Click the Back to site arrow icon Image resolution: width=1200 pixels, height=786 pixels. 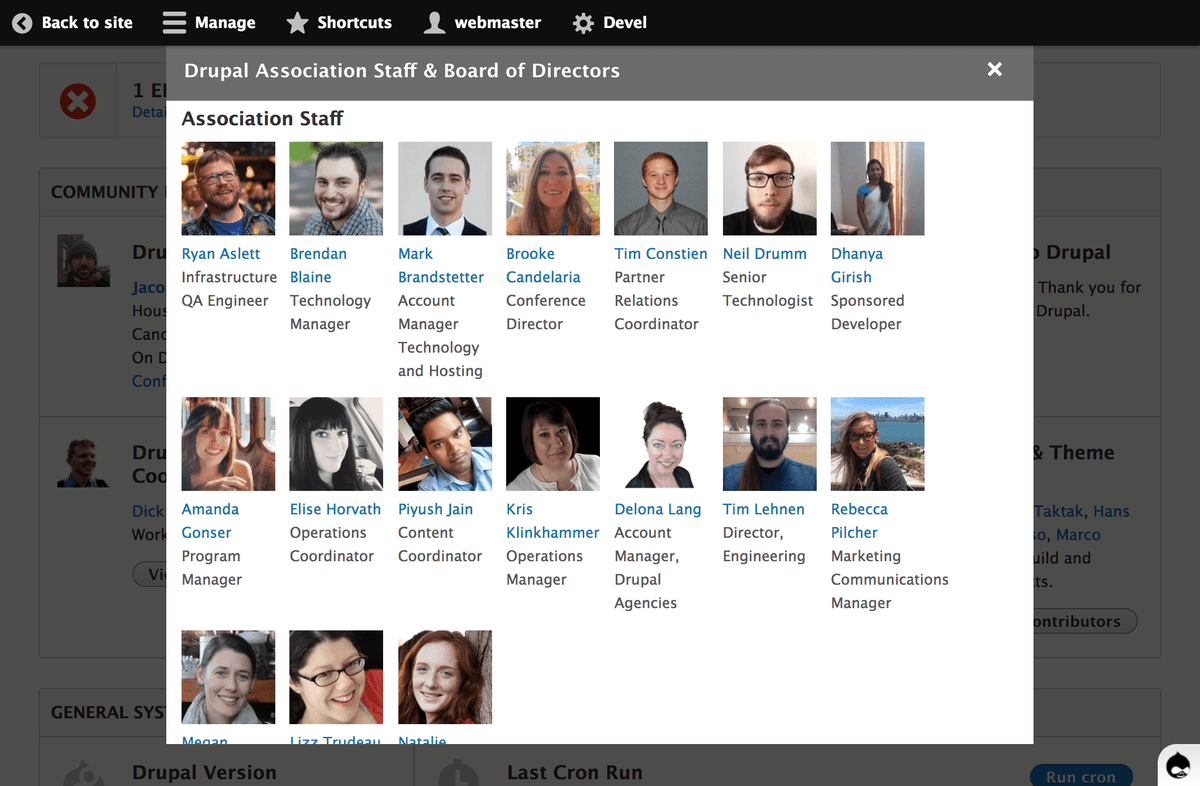coord(22,22)
